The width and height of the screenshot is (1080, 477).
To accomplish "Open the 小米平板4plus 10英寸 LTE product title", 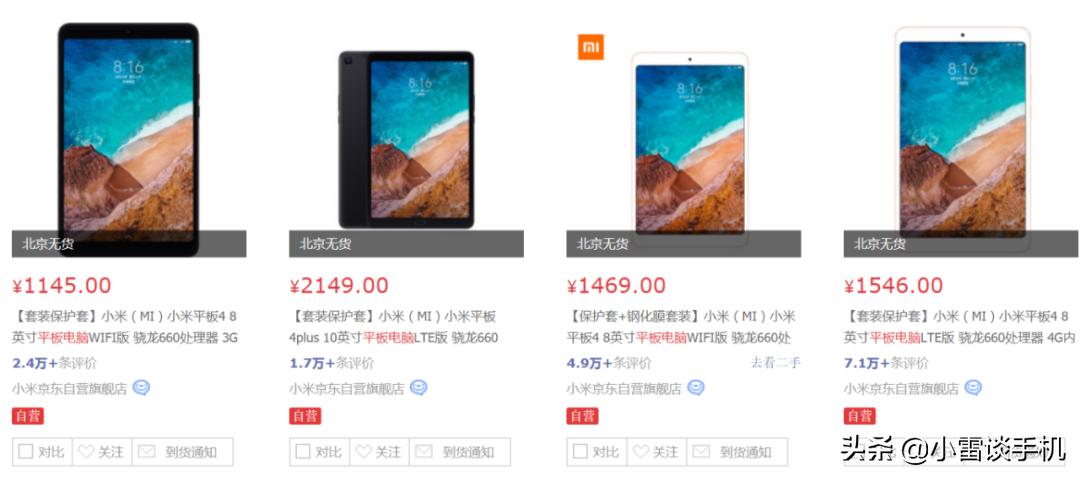I will tap(394, 327).
